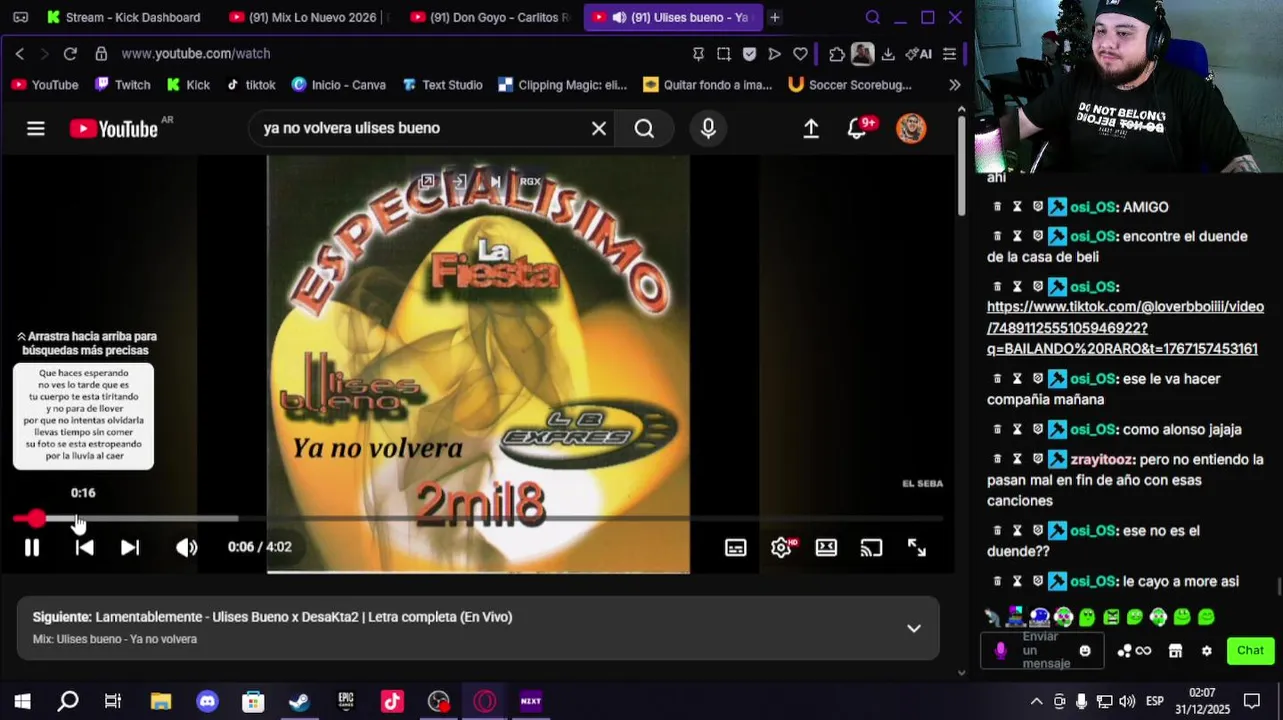Open the workspaces icon beside first tab
Screen dimensions: 1283x720
[21, 17]
